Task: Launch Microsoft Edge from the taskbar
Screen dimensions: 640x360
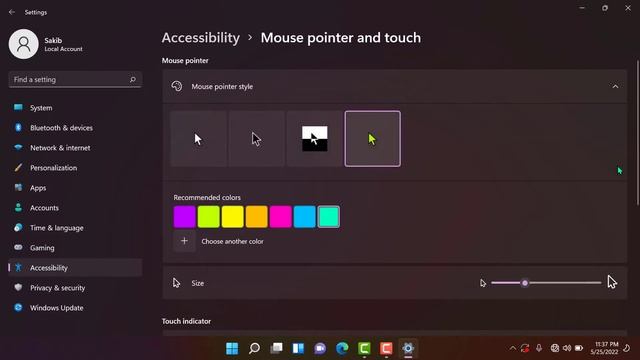Action: (342, 348)
